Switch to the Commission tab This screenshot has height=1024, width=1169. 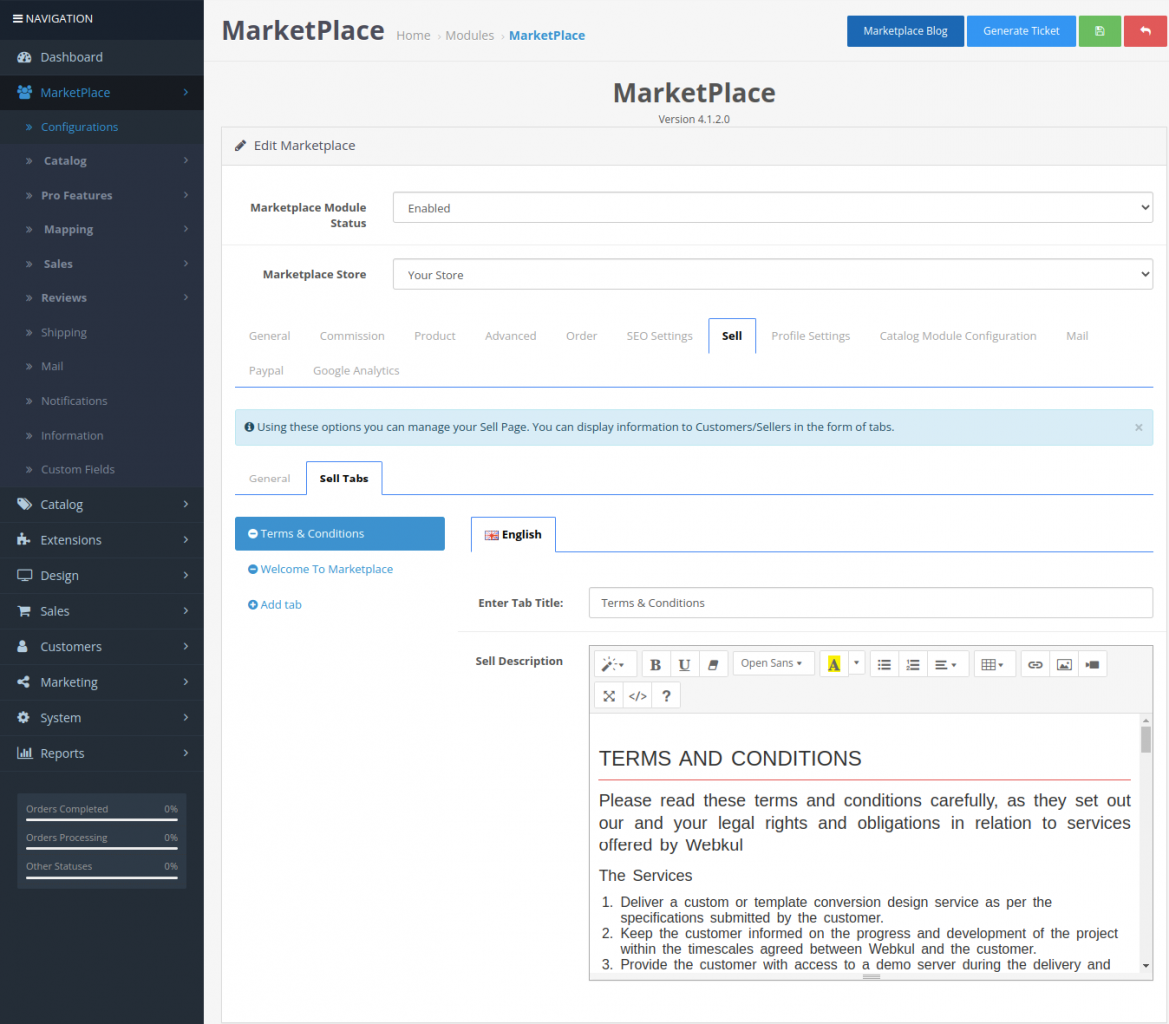[352, 336]
